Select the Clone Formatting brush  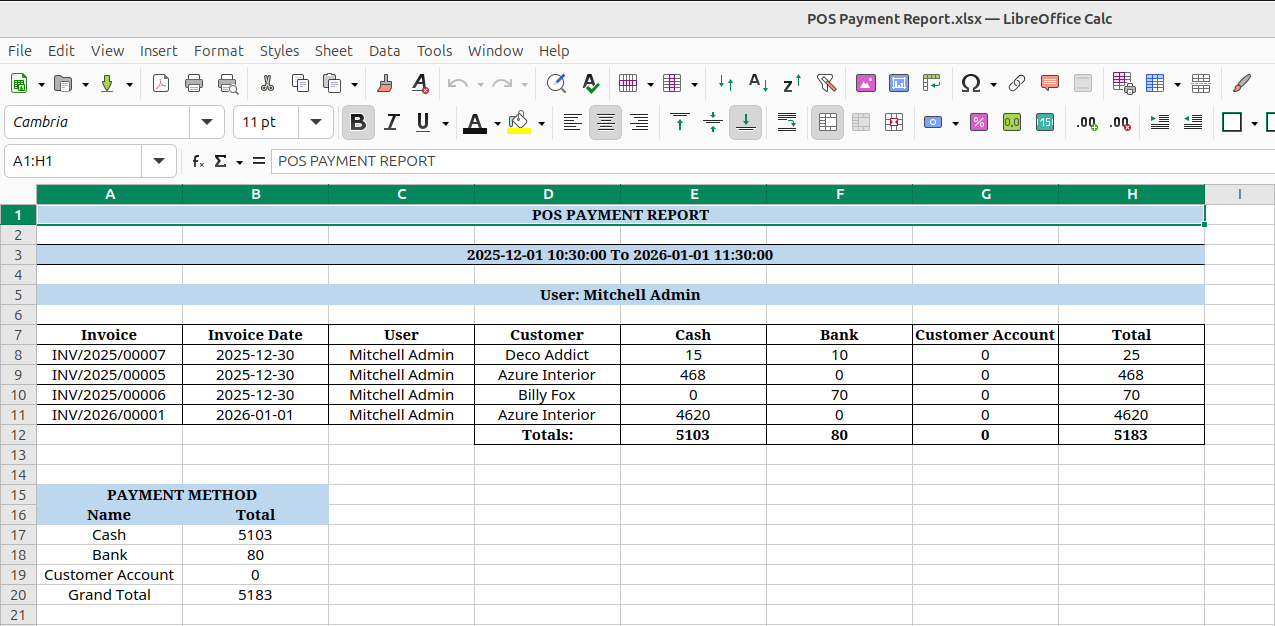(x=386, y=84)
